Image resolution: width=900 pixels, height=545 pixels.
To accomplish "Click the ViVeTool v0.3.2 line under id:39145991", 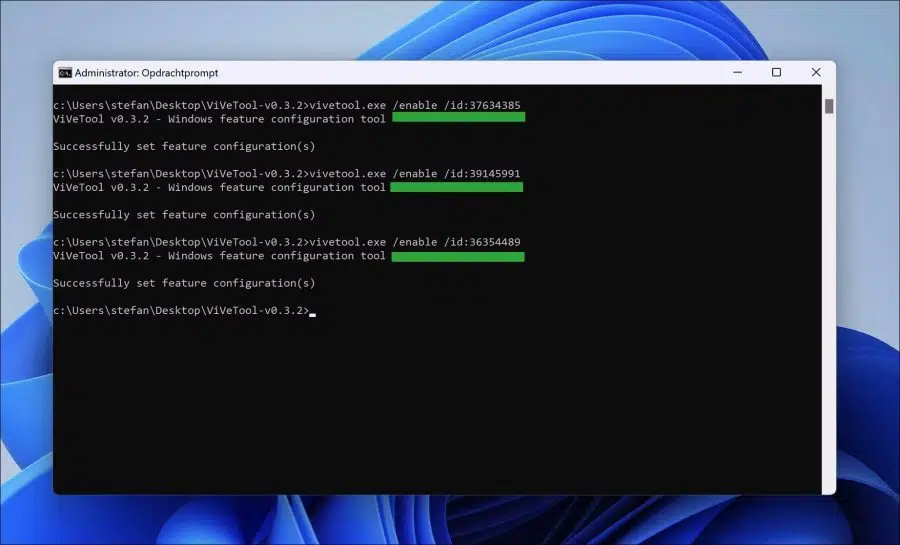I will pyautogui.click(x=219, y=187).
